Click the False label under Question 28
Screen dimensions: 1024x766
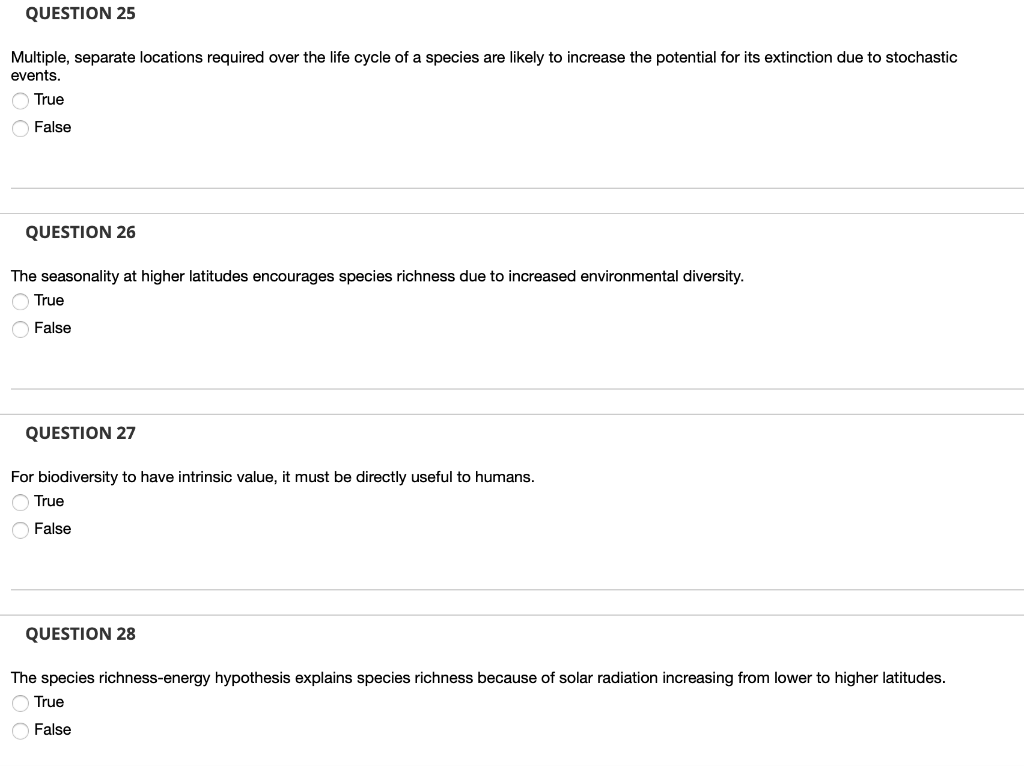[x=53, y=729]
